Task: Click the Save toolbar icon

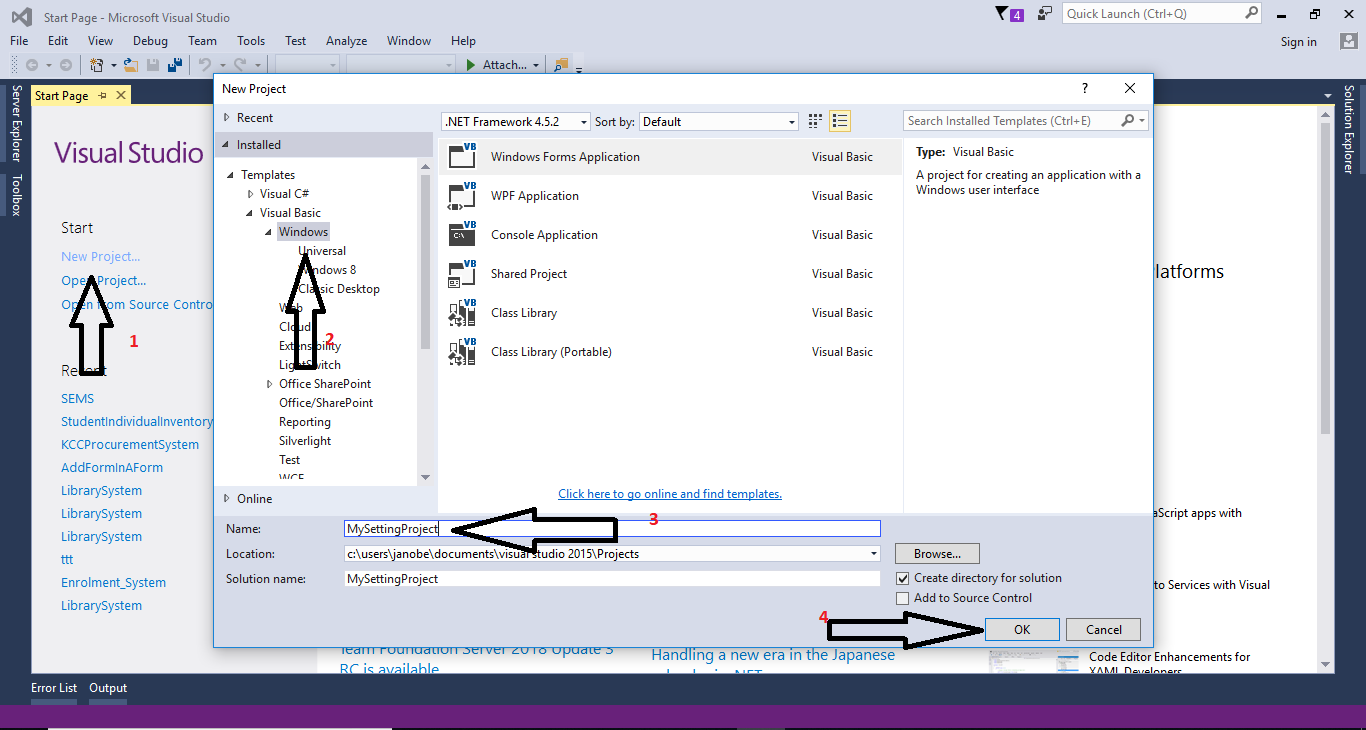Action: [153, 65]
